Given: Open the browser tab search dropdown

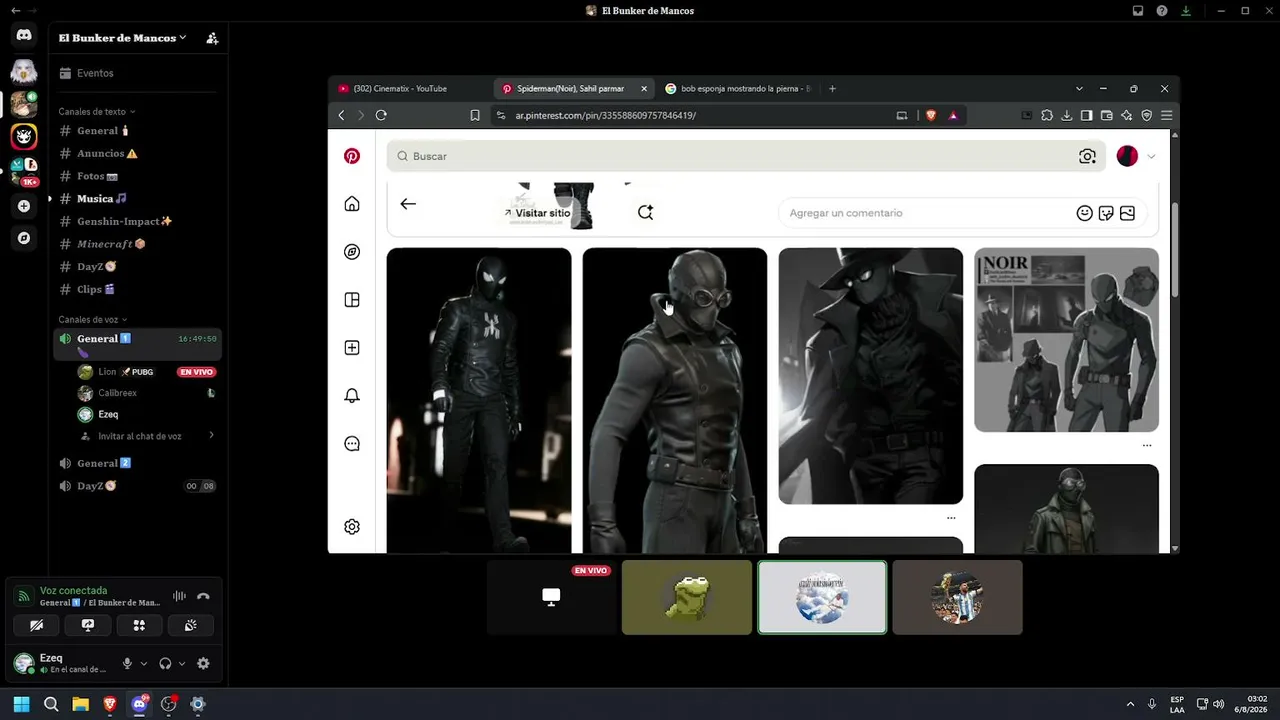Looking at the screenshot, I should point(1079,89).
